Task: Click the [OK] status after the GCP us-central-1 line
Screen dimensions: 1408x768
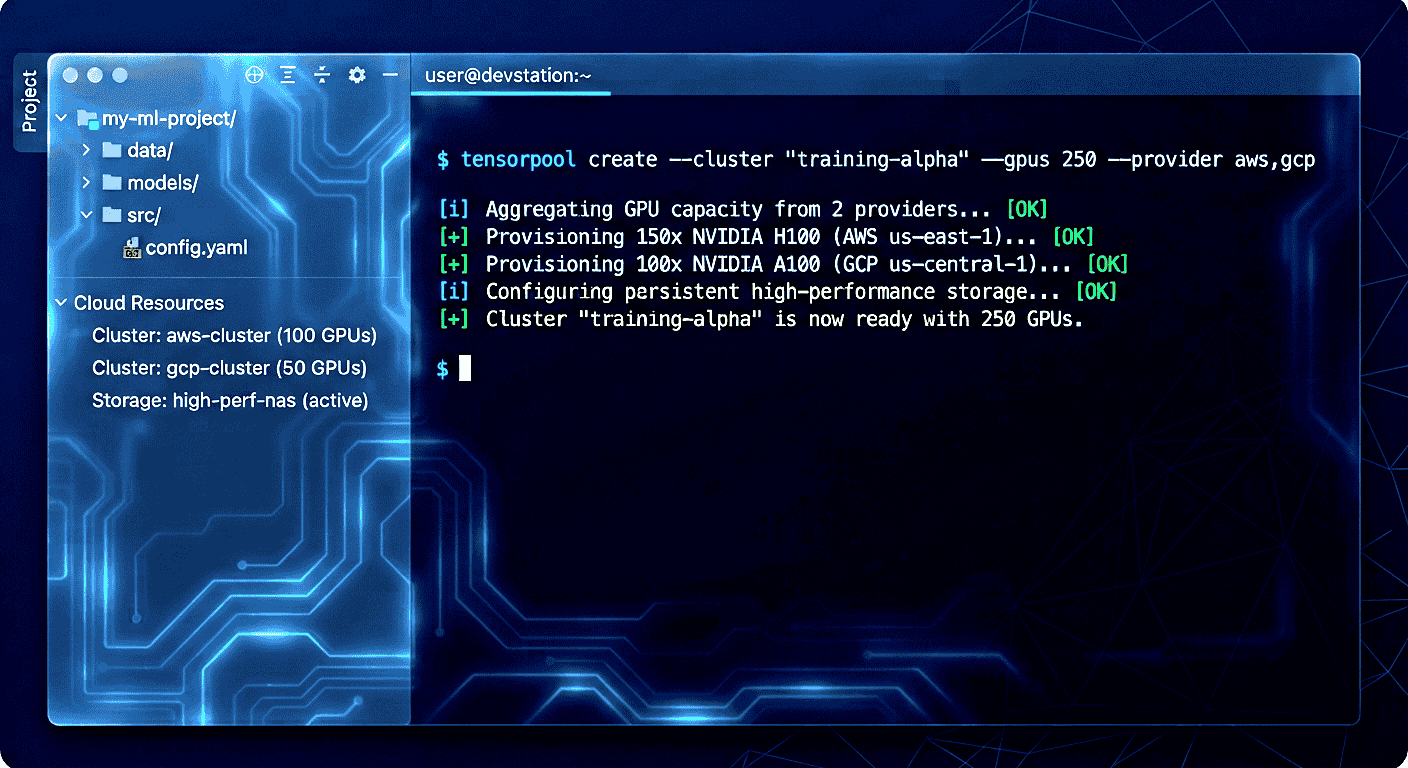Action: pyautogui.click(x=1107, y=264)
